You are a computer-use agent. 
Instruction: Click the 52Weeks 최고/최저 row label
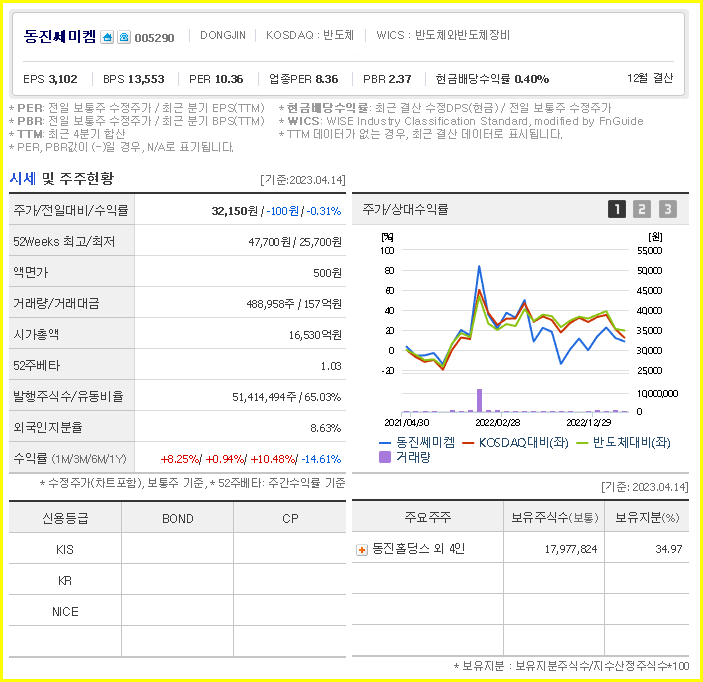[x=64, y=241]
